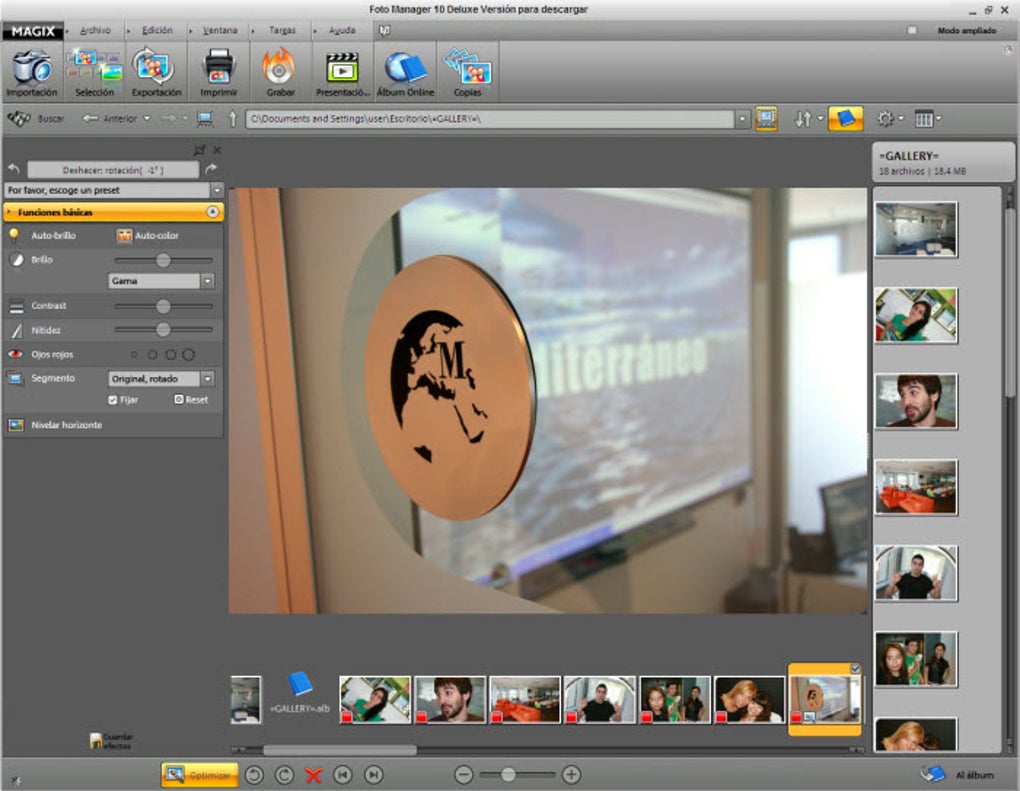Open the Copias tool
Screen dimensions: 1020x791
point(468,72)
